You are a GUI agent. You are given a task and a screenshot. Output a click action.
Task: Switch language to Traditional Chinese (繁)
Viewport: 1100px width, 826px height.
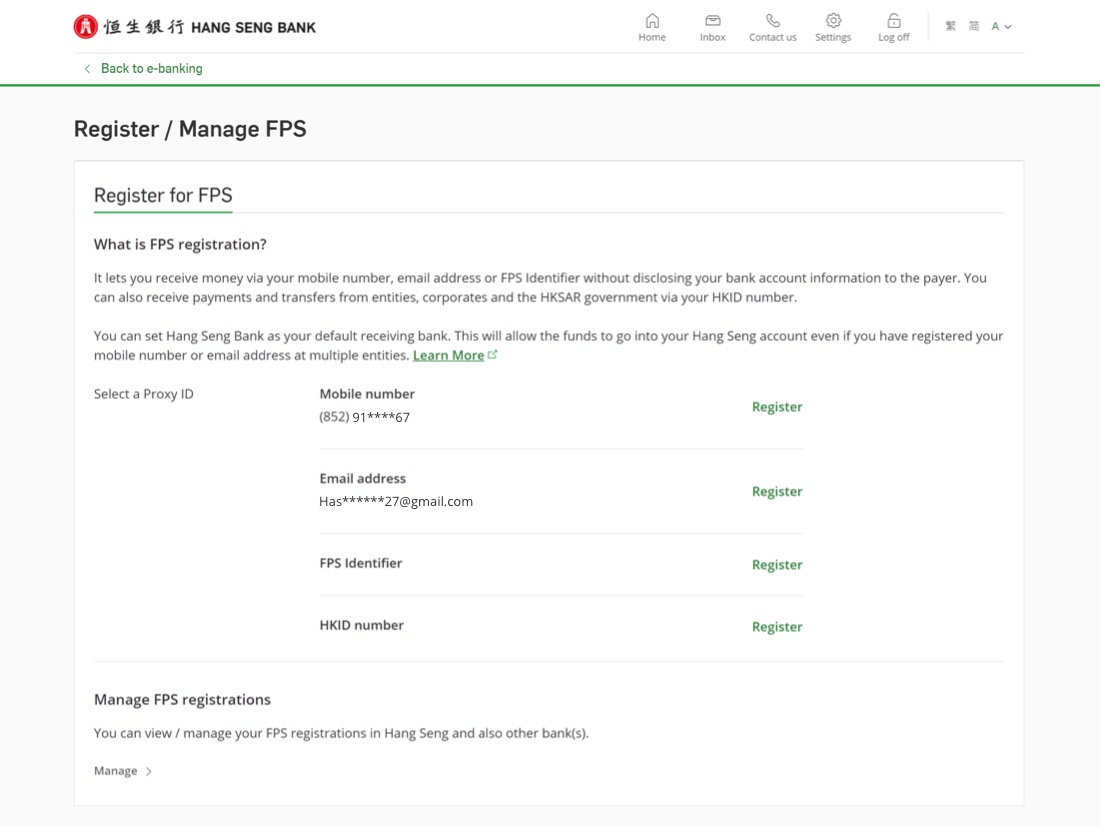tap(951, 27)
